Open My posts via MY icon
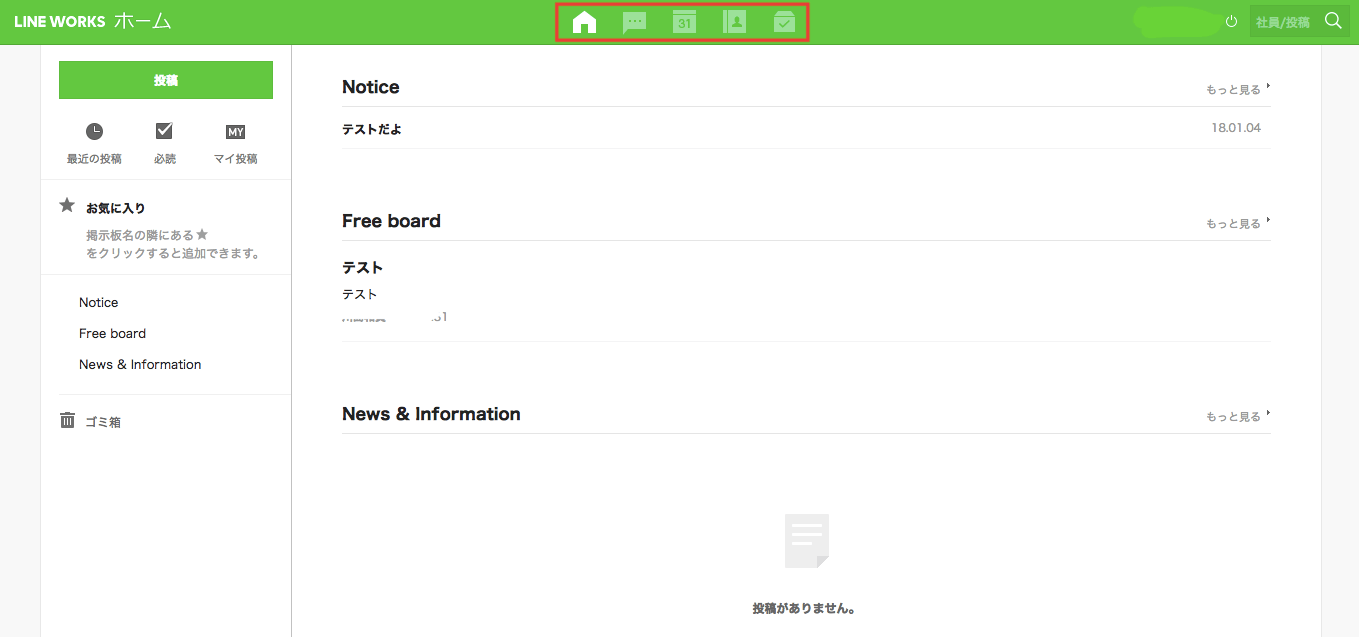1359x637 pixels. point(235,132)
